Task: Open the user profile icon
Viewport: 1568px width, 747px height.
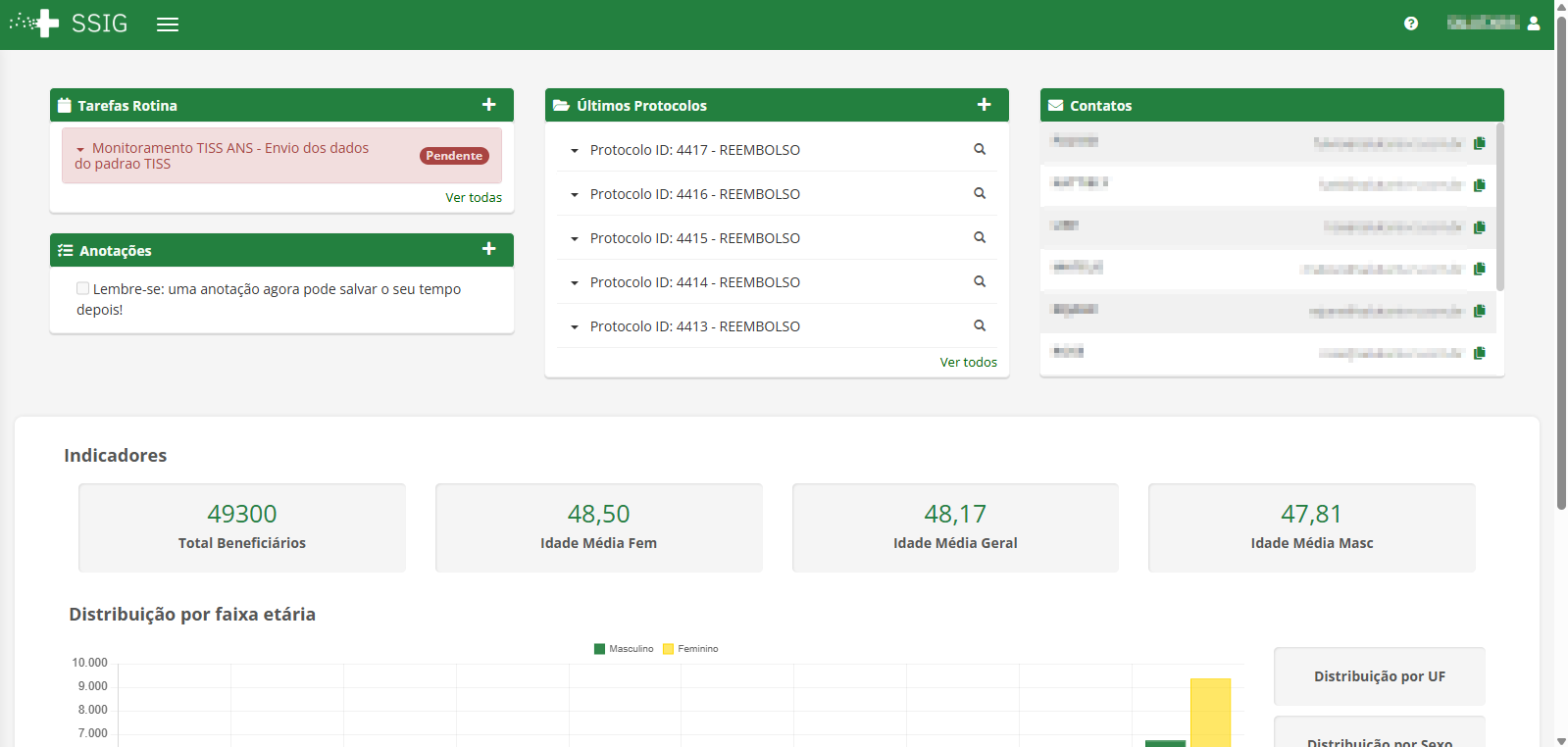Action: (x=1534, y=24)
